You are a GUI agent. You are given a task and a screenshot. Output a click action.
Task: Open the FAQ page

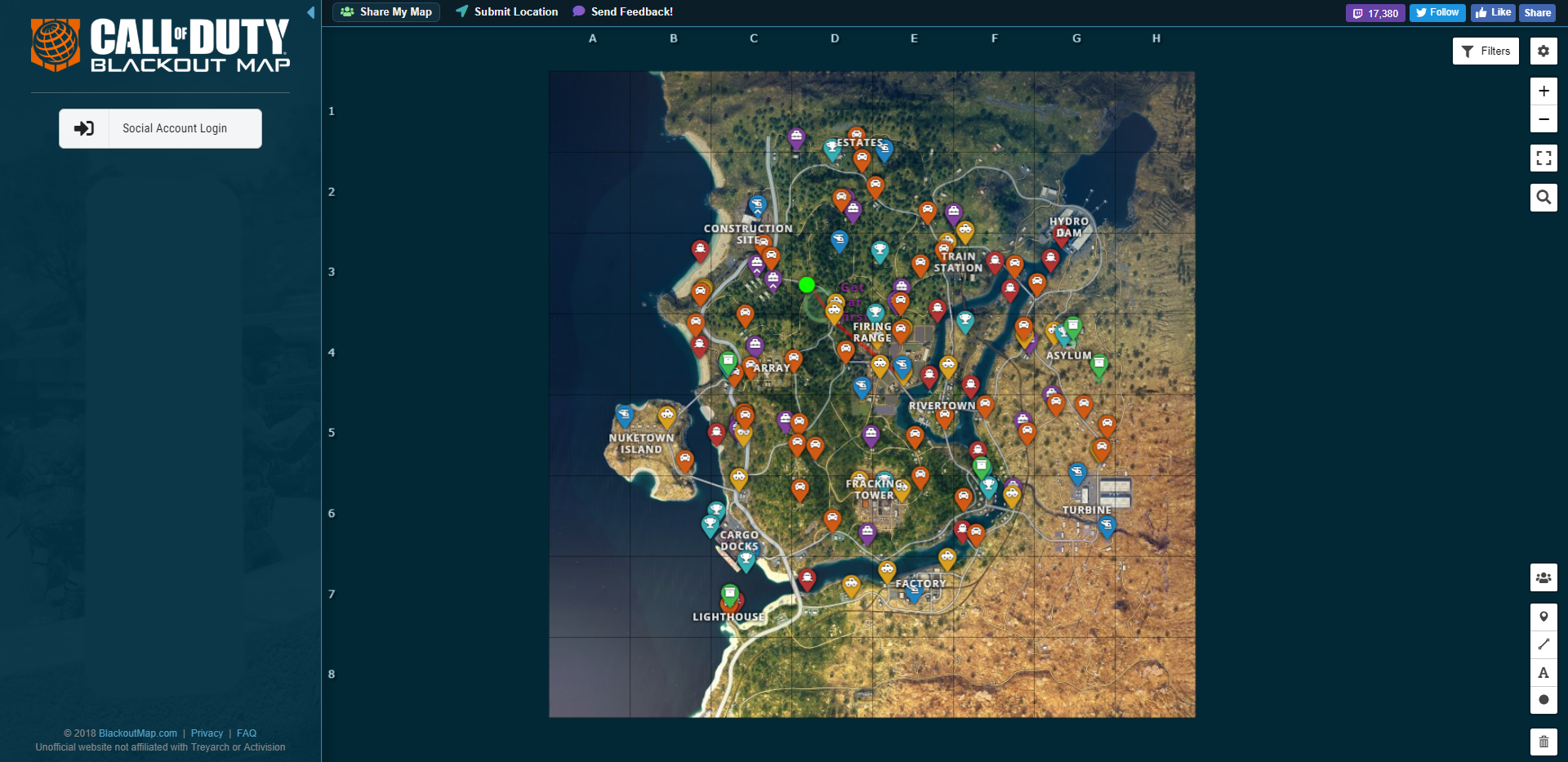pos(246,733)
